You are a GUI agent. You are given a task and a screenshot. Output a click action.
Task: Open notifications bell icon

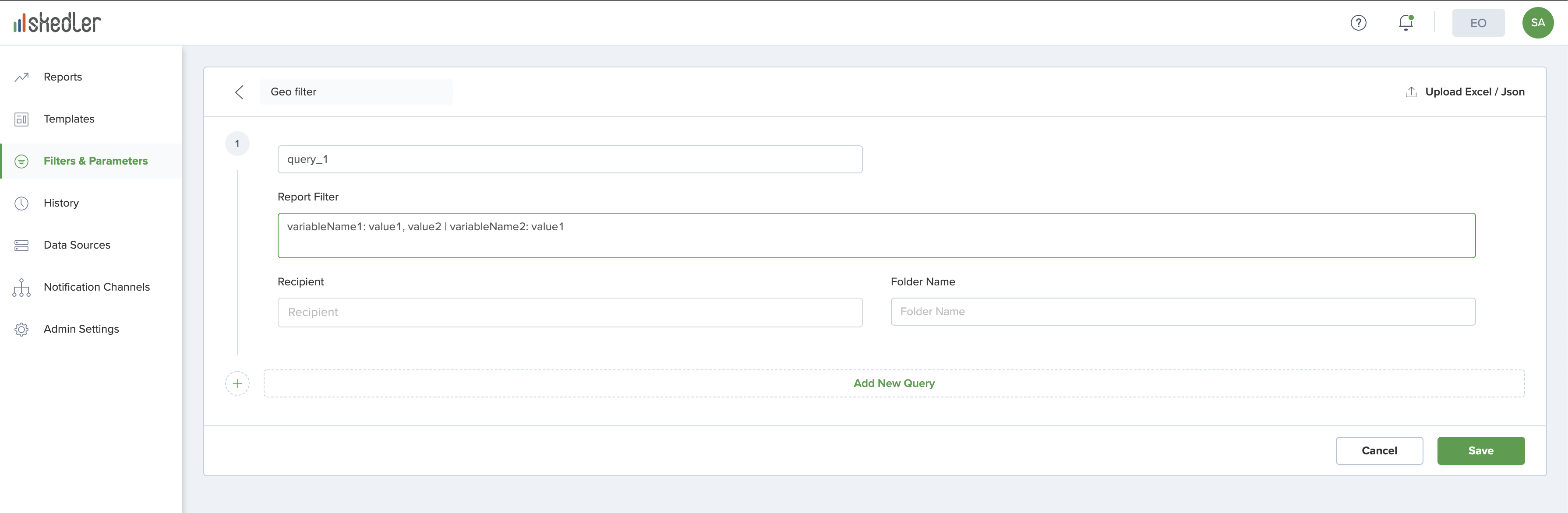pos(1405,23)
